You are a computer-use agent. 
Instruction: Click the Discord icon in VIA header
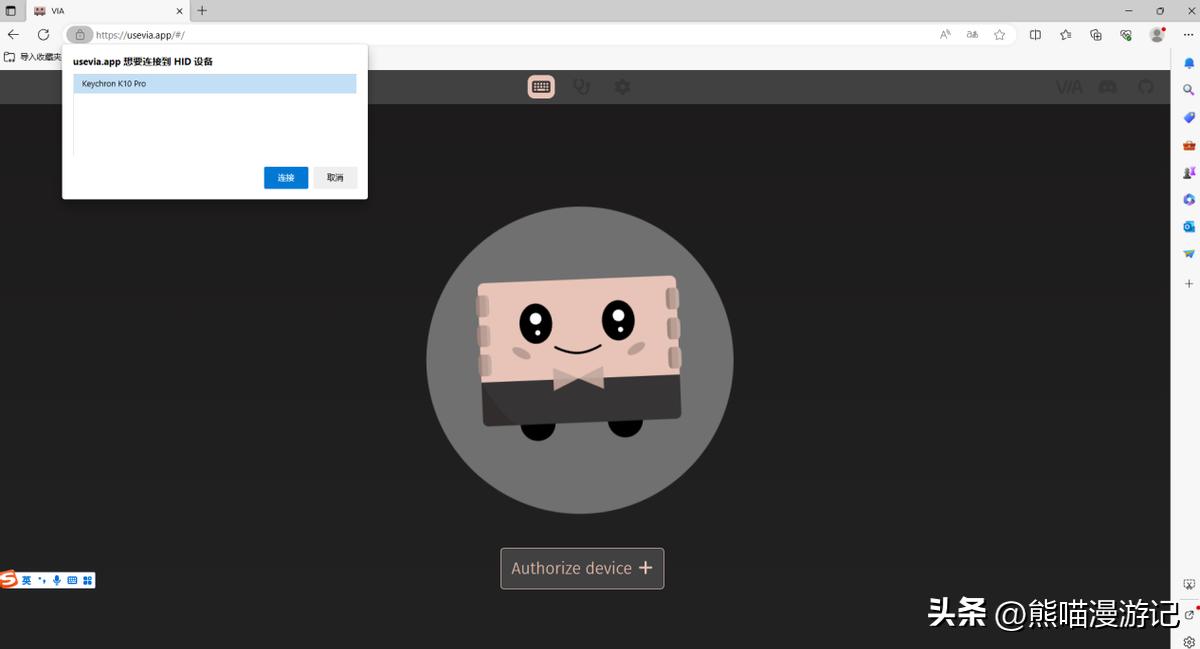1107,87
